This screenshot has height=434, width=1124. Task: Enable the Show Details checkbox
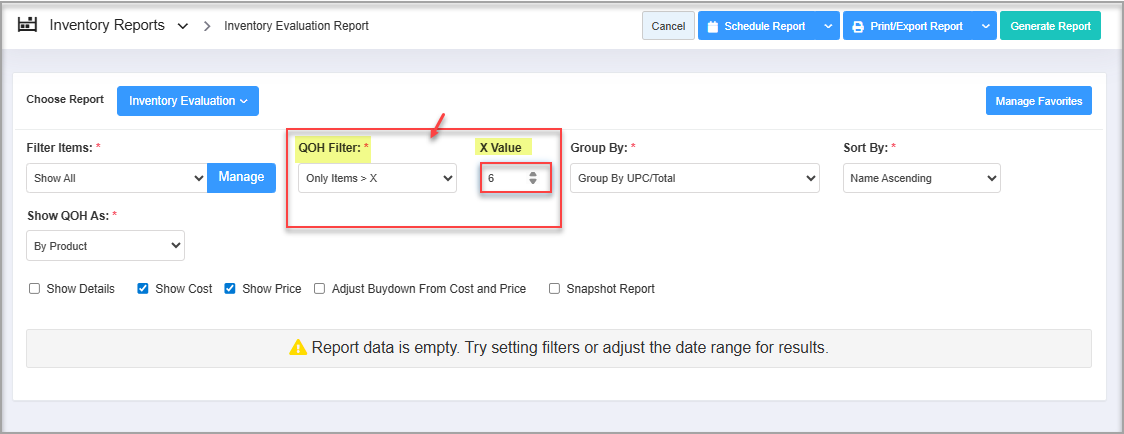coord(35,289)
